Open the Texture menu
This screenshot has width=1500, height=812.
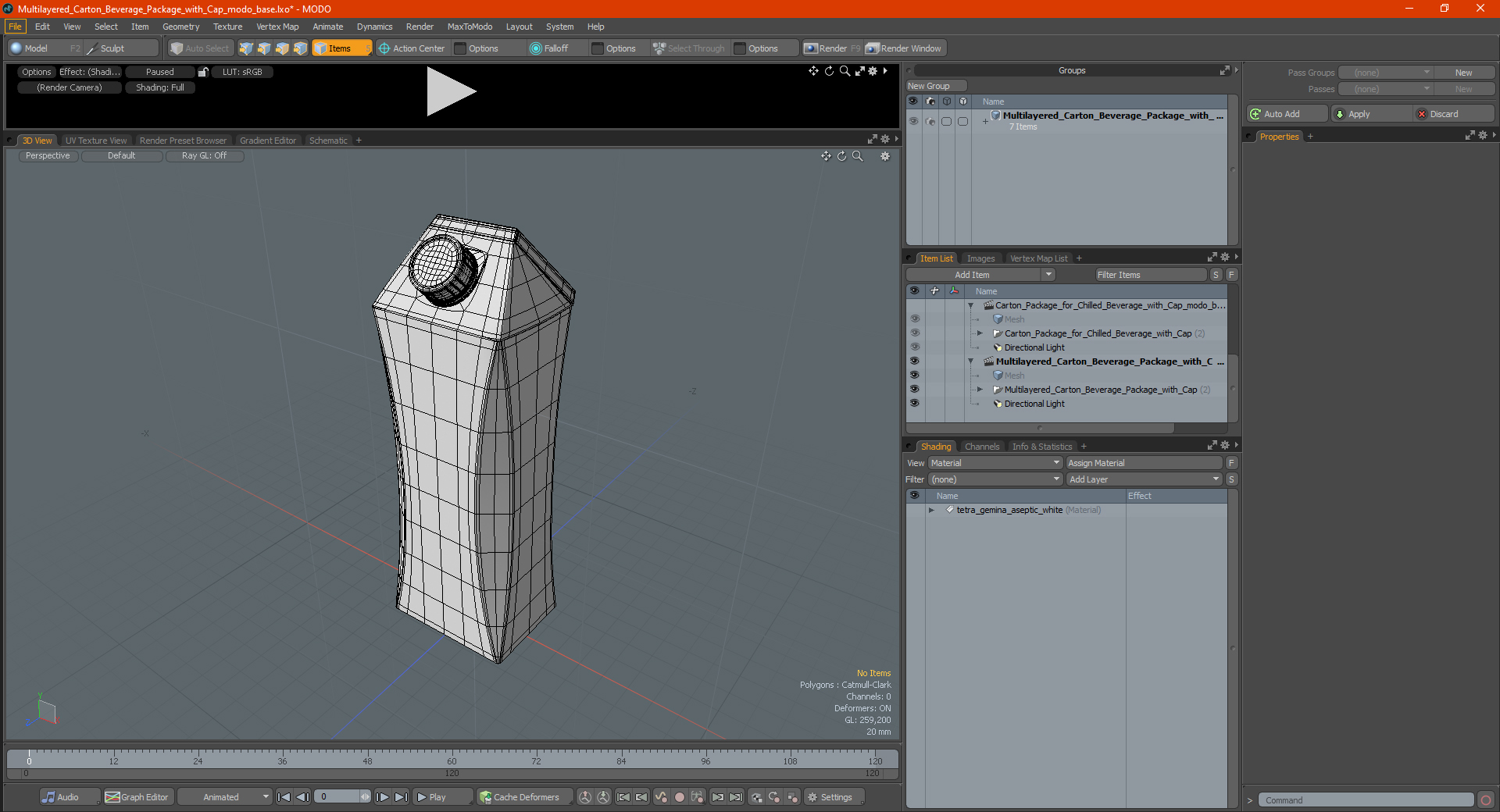pos(227,27)
